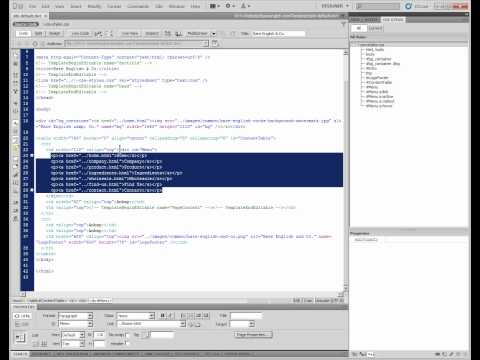Click the CSS button in Properties
Viewport: 480px width, 360px height.
22,324
